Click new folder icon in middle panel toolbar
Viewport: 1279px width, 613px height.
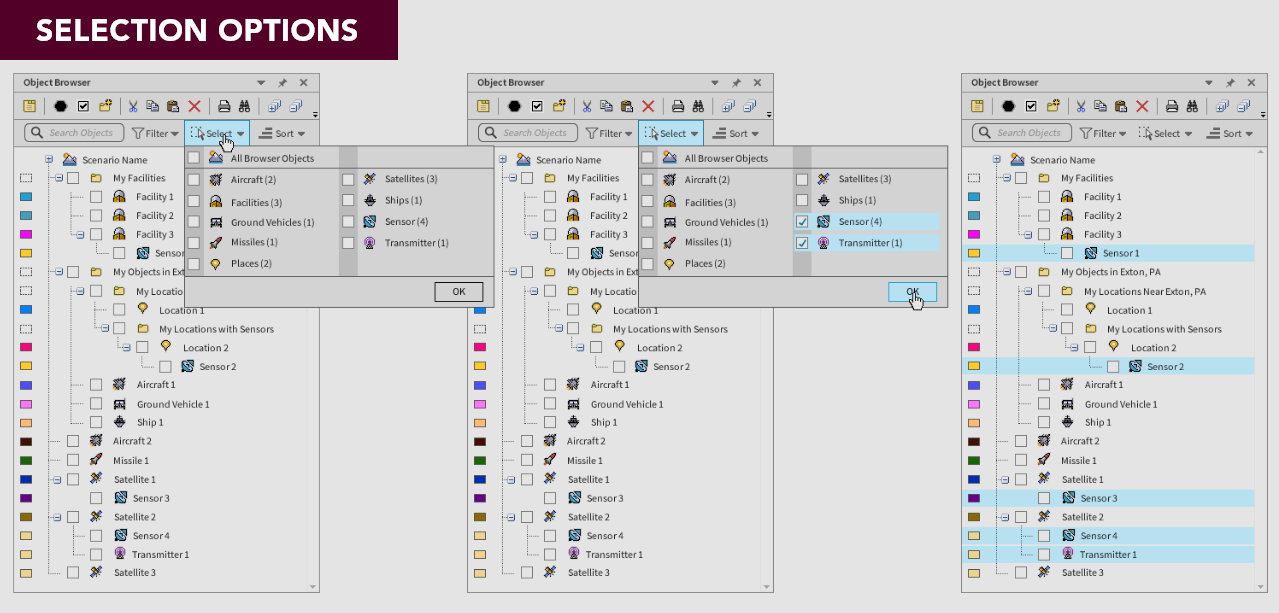tap(558, 106)
